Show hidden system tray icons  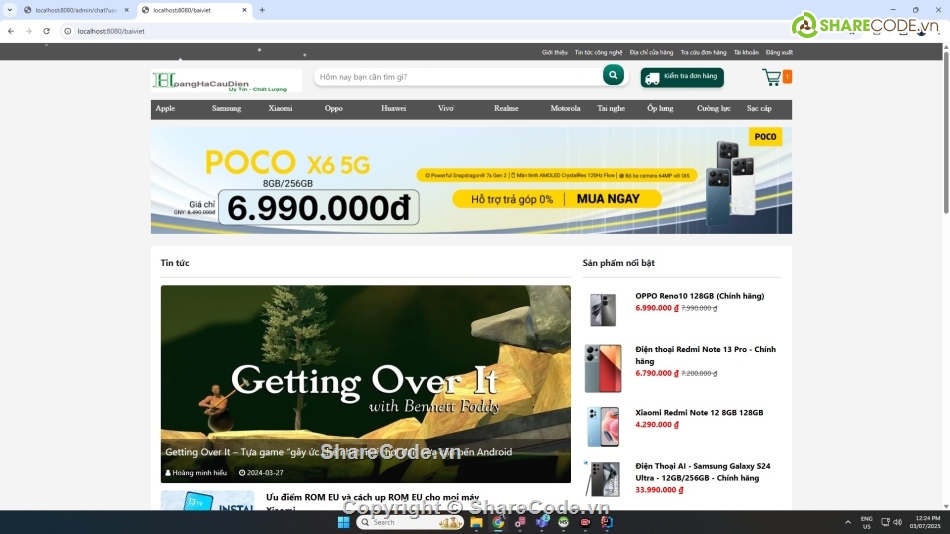click(x=848, y=522)
